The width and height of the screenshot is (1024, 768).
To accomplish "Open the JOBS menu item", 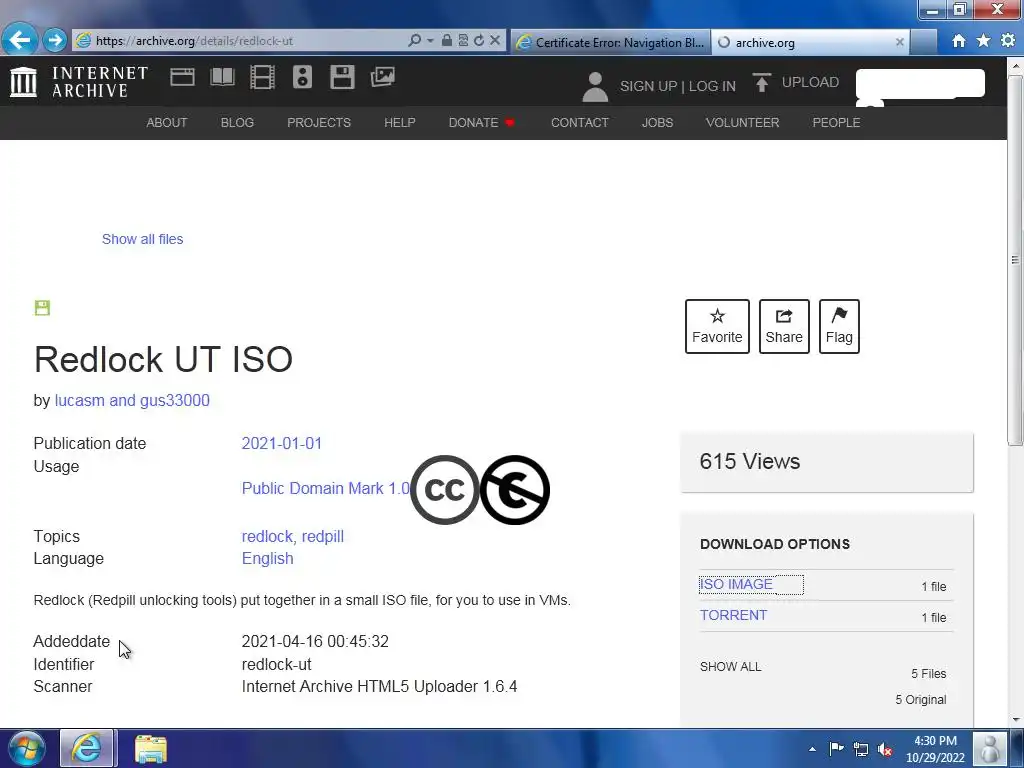I will (657, 123).
